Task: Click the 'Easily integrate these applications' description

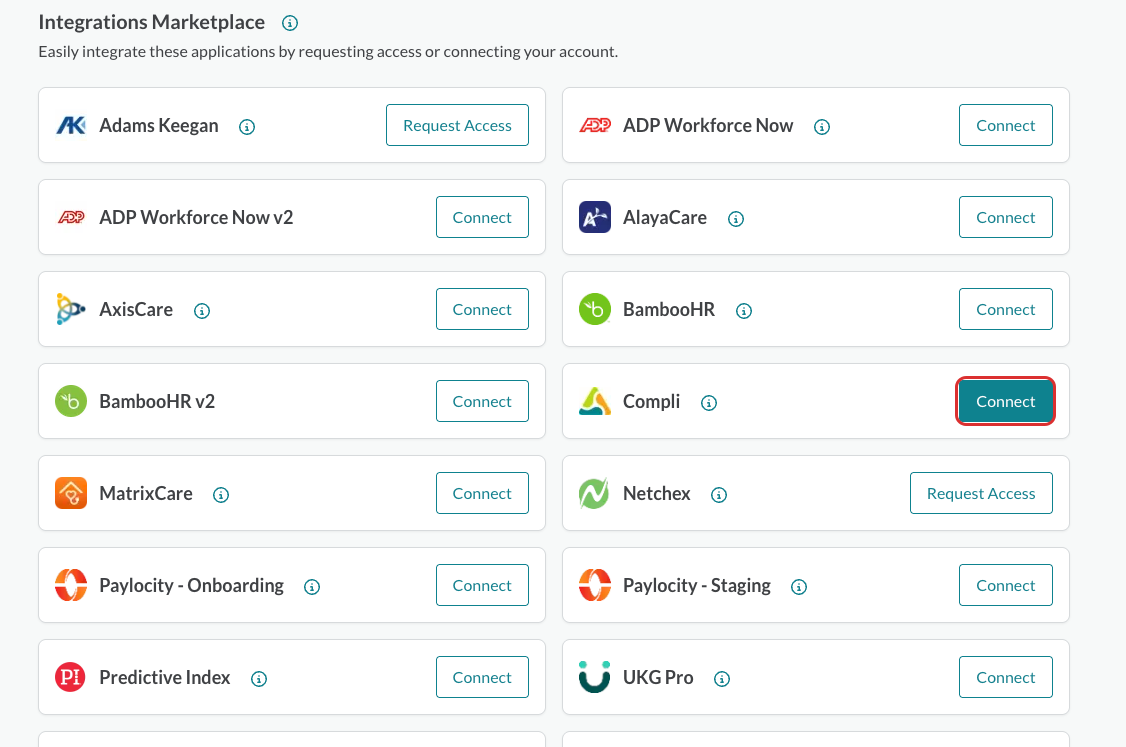Action: [x=328, y=52]
